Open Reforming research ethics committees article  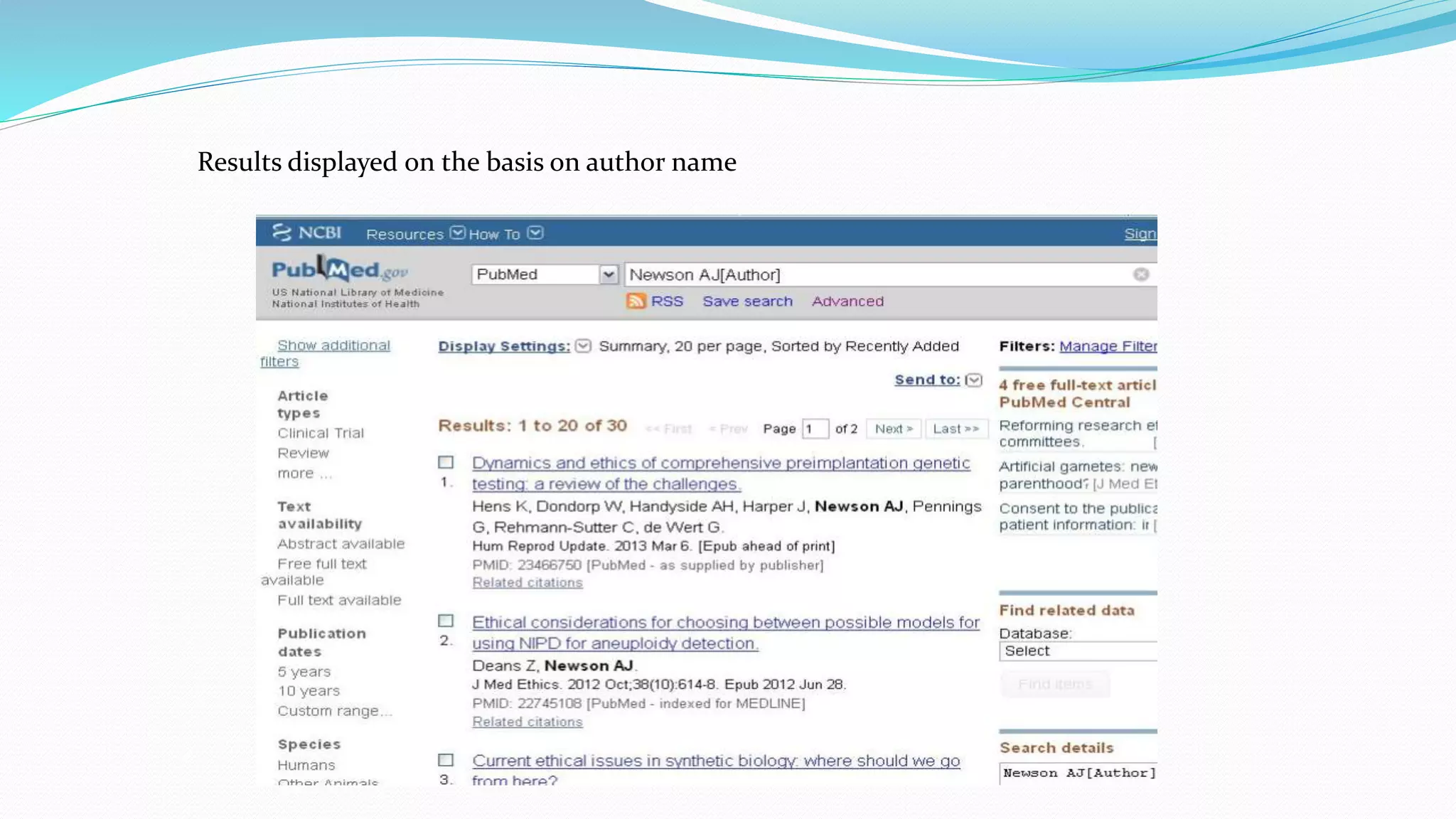pos(1078,433)
